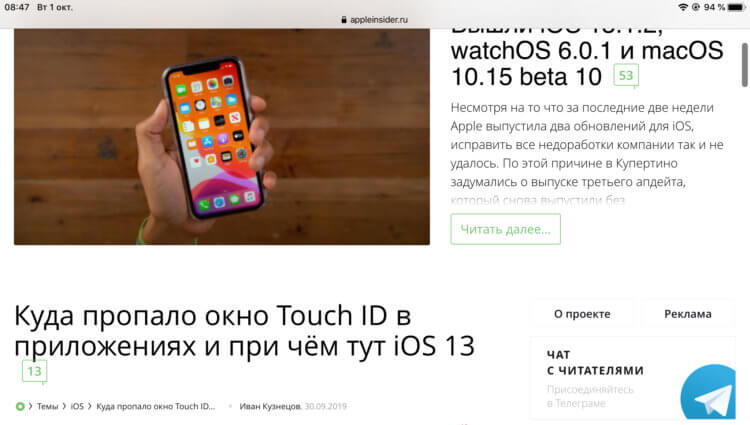Open the Темы breadcrumb link
Image resolution: width=750 pixels, height=425 pixels.
[47, 406]
